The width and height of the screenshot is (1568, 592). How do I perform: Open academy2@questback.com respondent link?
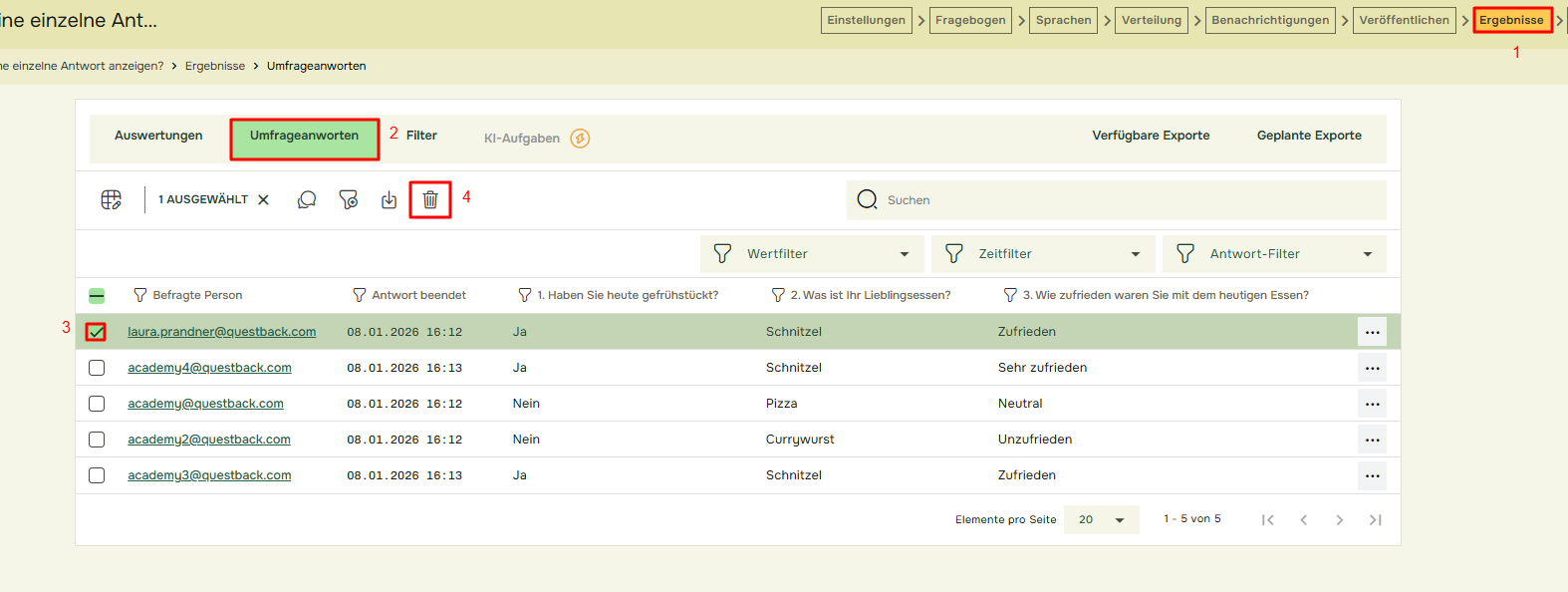tap(209, 440)
